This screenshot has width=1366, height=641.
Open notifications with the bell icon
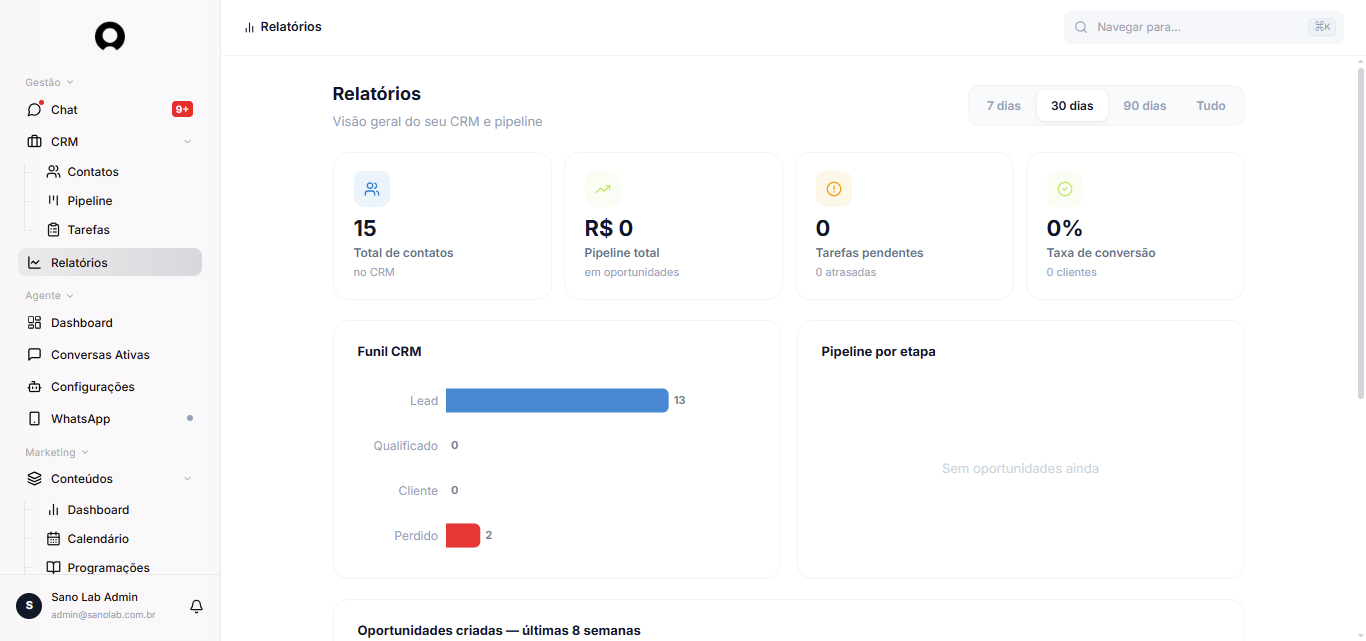(197, 606)
